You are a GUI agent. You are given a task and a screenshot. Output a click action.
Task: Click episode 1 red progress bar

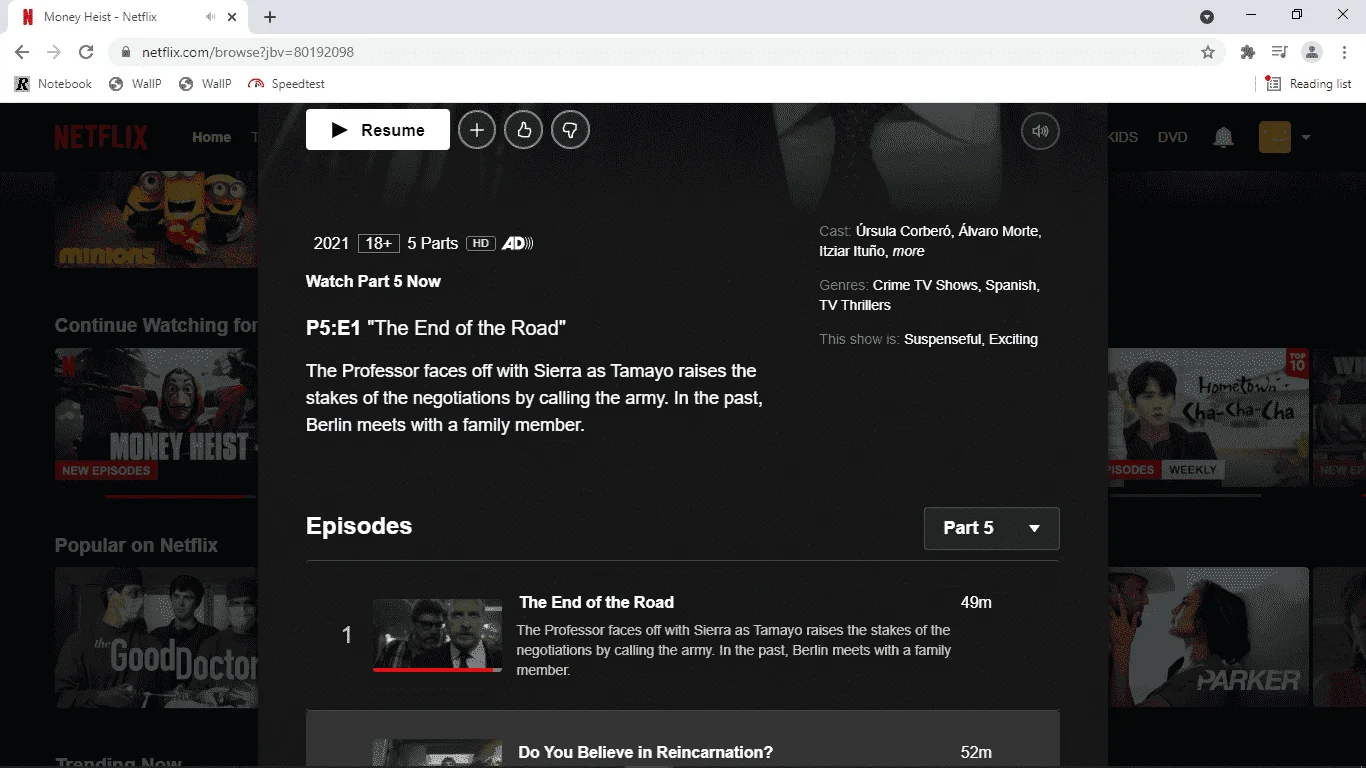[x=438, y=669]
